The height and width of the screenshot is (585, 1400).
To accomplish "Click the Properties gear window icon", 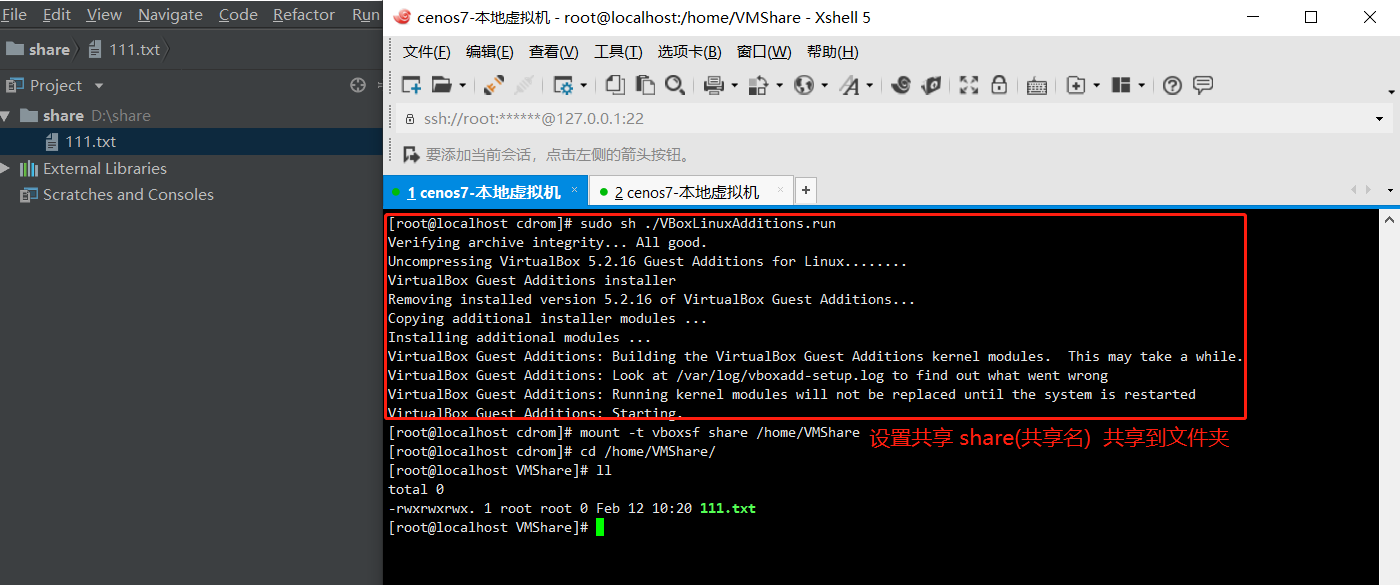I will point(564,85).
